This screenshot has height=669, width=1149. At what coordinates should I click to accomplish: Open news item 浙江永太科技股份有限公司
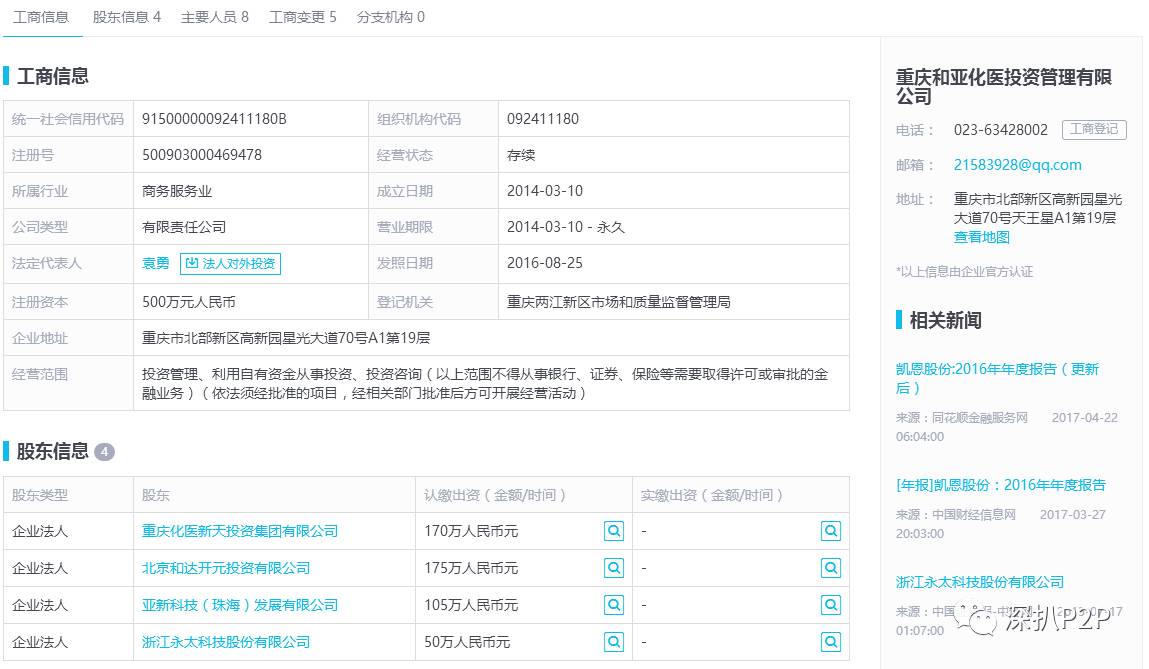[x=980, y=582]
